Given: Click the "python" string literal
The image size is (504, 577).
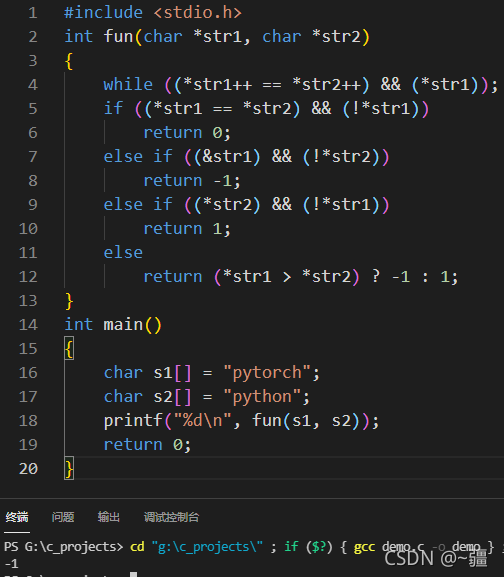Looking at the screenshot, I should [x=262, y=397].
